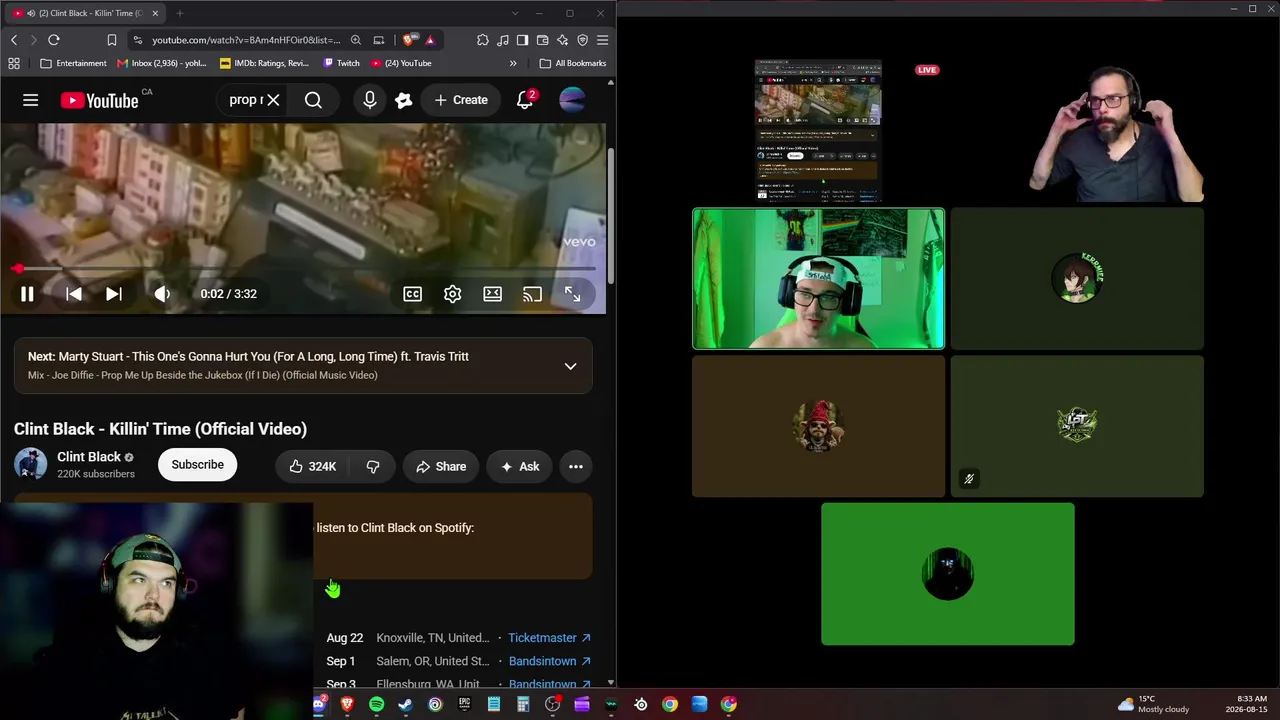Open the YouTube account avatar menu

coord(572,100)
